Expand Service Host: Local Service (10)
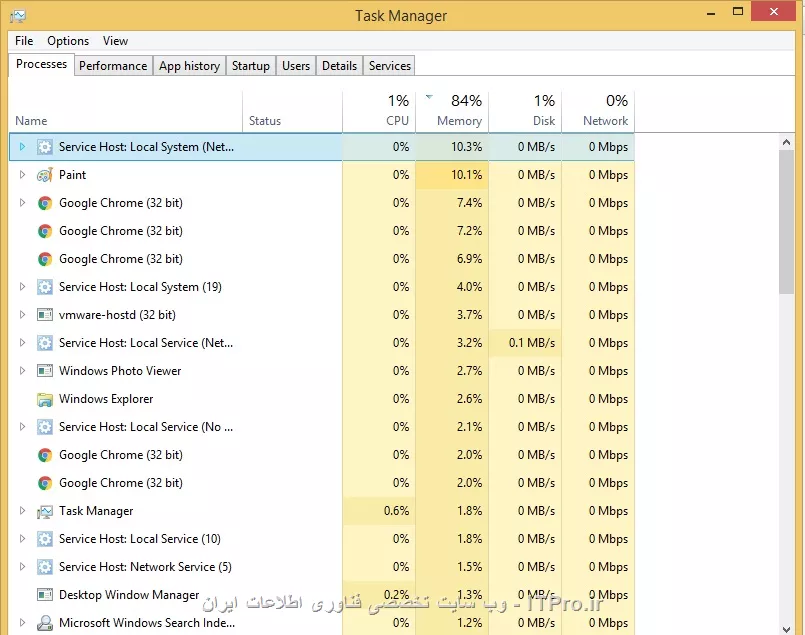 22,539
